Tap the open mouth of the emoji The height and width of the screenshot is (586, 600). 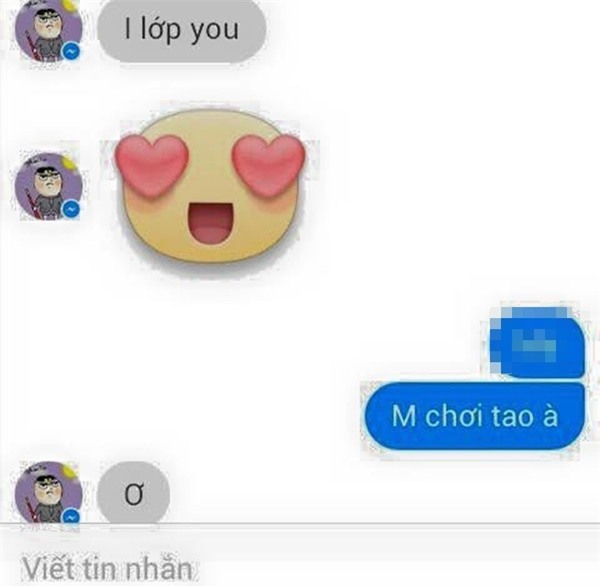coord(210,223)
